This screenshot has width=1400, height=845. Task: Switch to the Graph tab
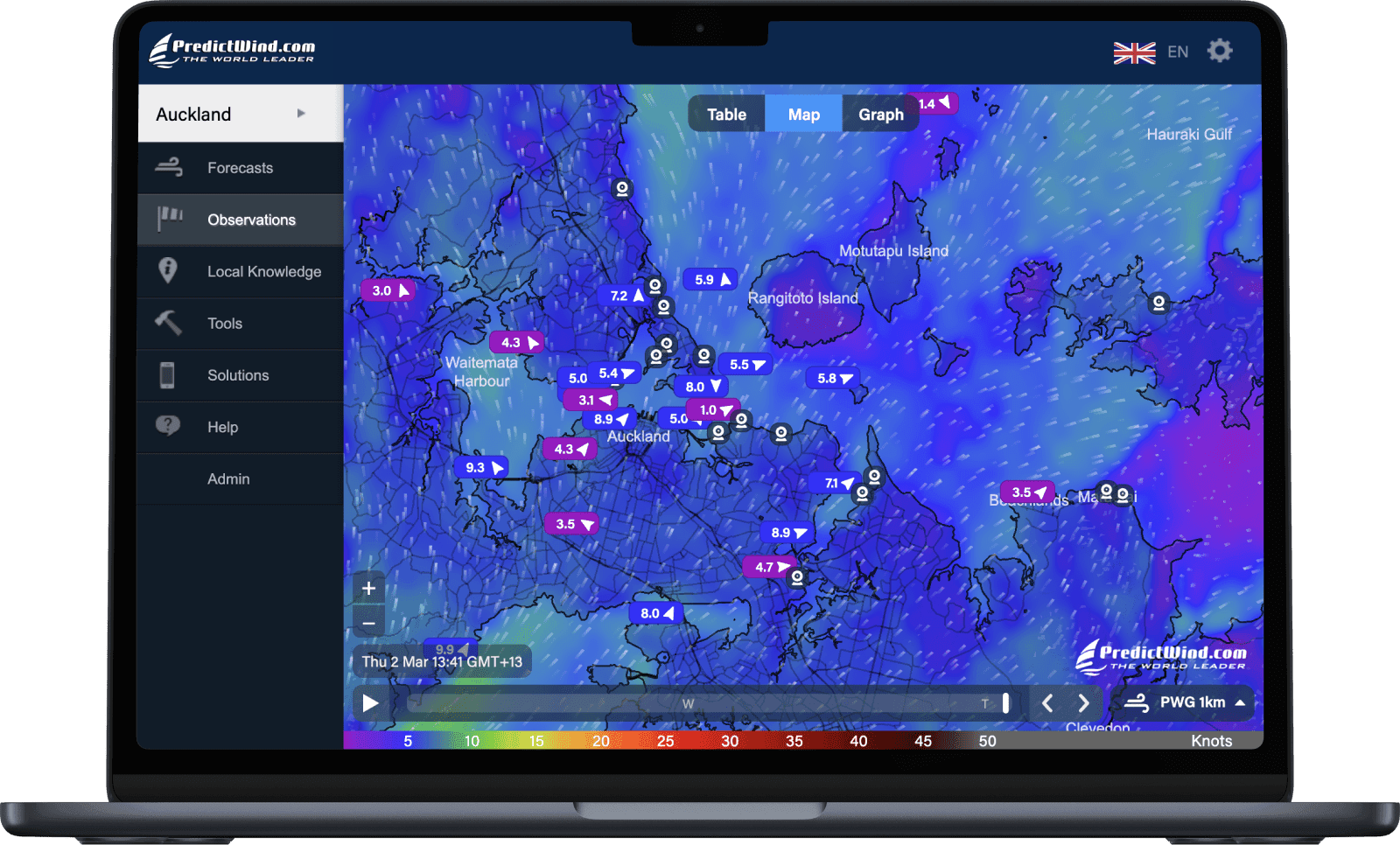pyautogui.click(x=880, y=113)
